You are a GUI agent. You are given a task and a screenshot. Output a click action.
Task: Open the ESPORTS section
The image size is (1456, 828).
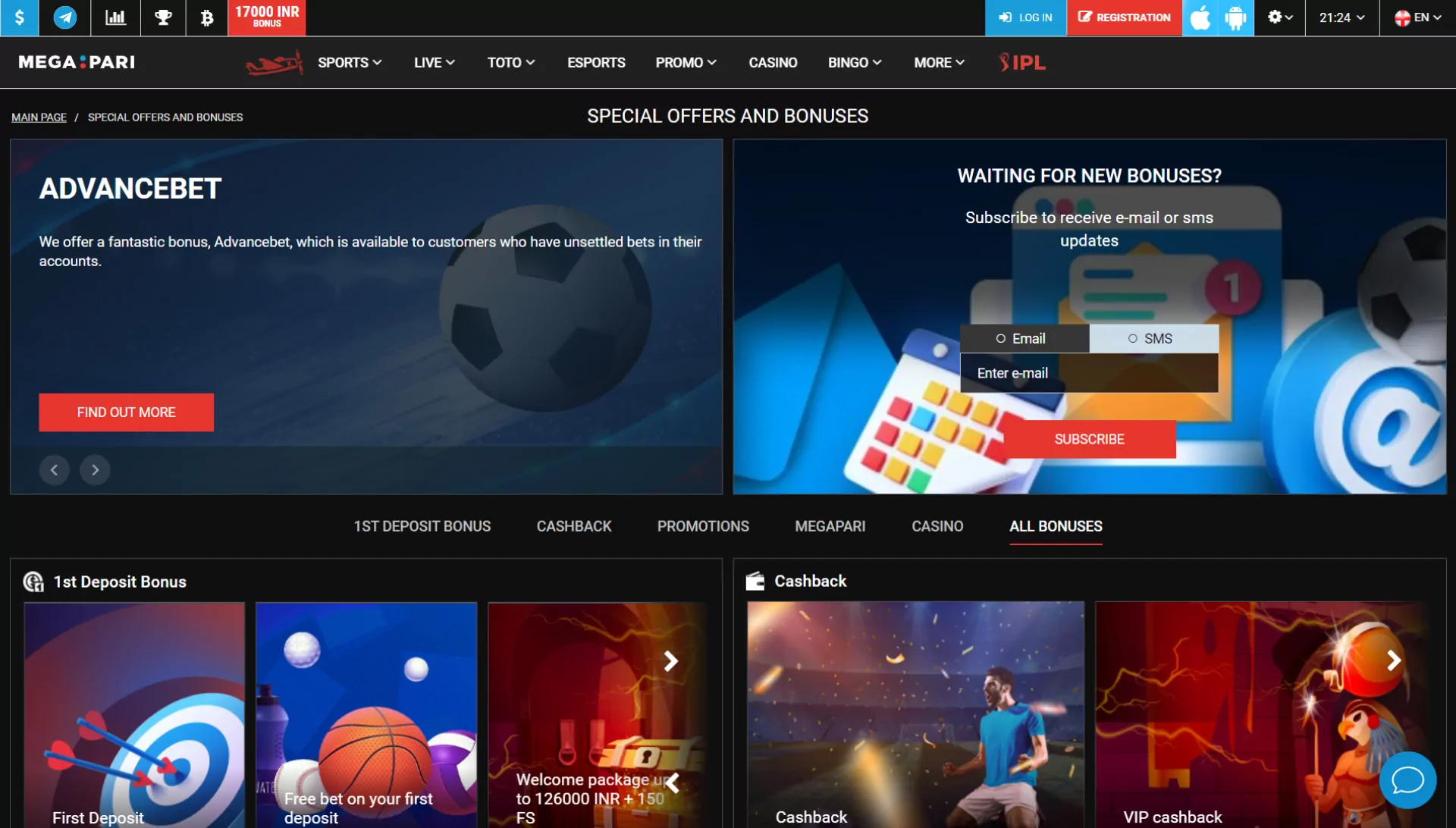click(596, 63)
